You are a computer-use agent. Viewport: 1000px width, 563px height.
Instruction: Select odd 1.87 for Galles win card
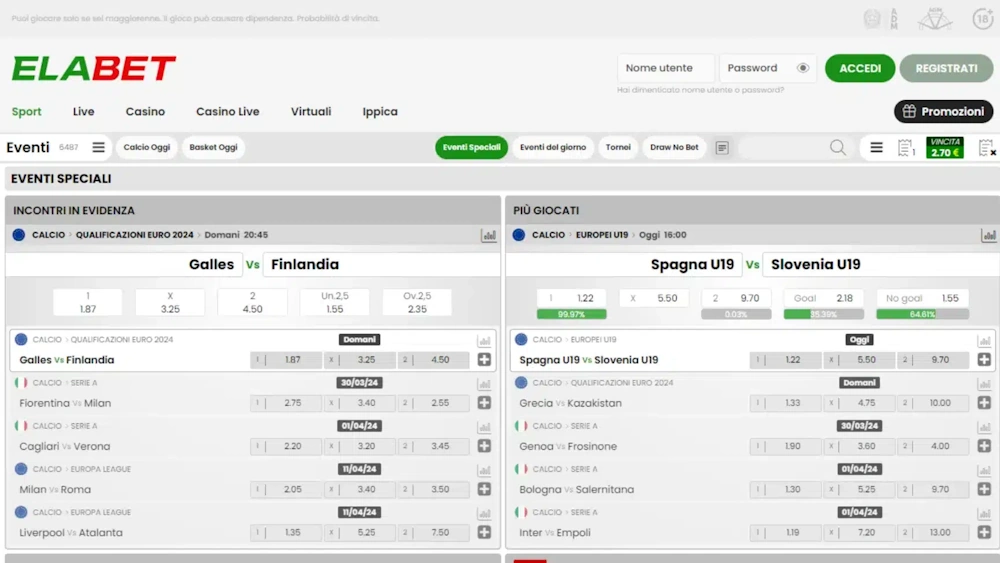(x=87, y=303)
